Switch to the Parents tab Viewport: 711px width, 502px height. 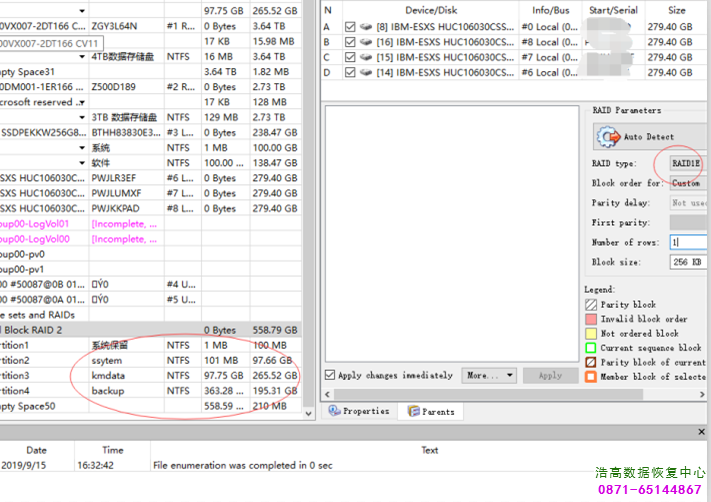[431, 411]
